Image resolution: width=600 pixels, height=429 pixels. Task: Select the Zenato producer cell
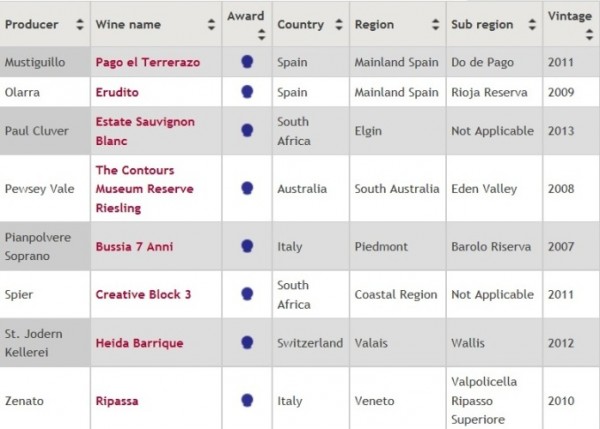(26, 400)
